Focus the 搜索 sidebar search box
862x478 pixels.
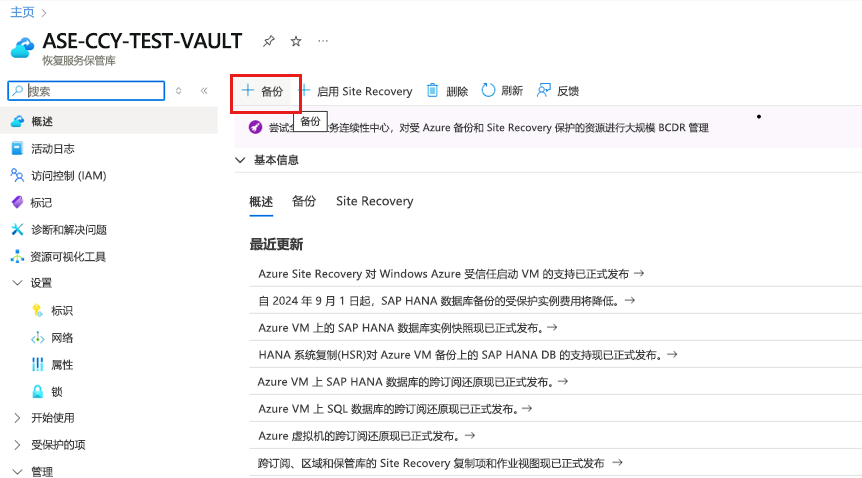86,91
